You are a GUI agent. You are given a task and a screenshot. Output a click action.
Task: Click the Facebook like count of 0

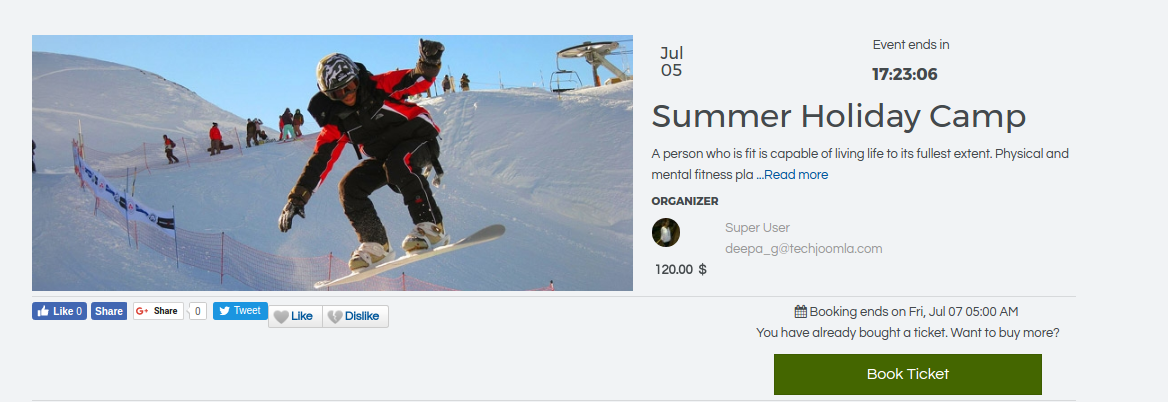[79, 311]
